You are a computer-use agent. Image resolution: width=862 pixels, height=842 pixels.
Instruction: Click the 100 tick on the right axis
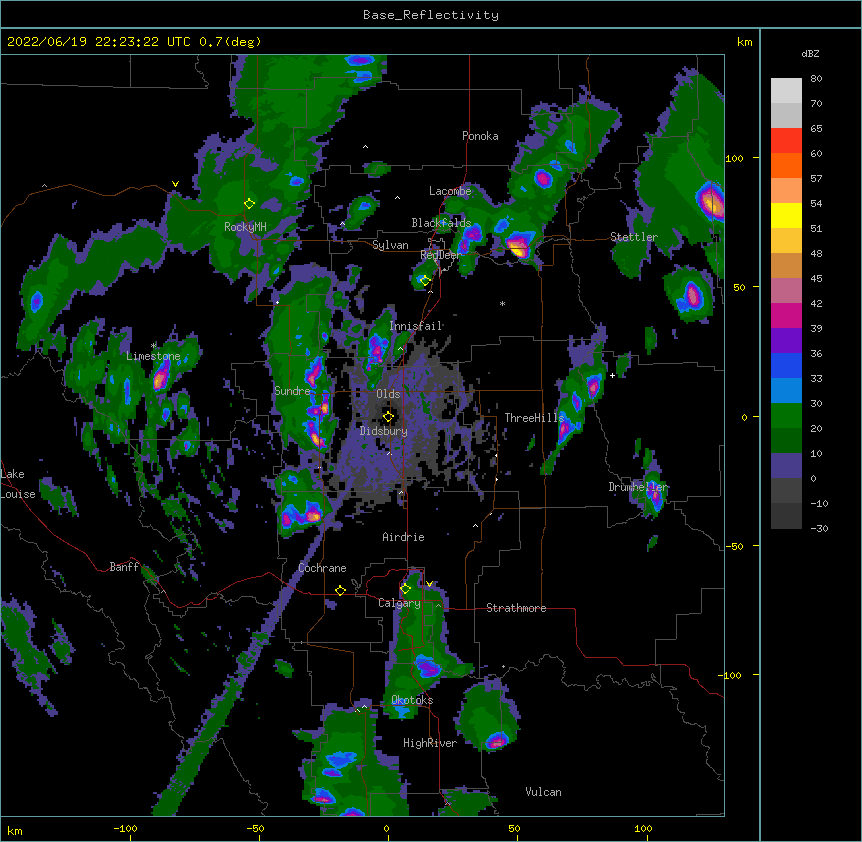(x=734, y=158)
